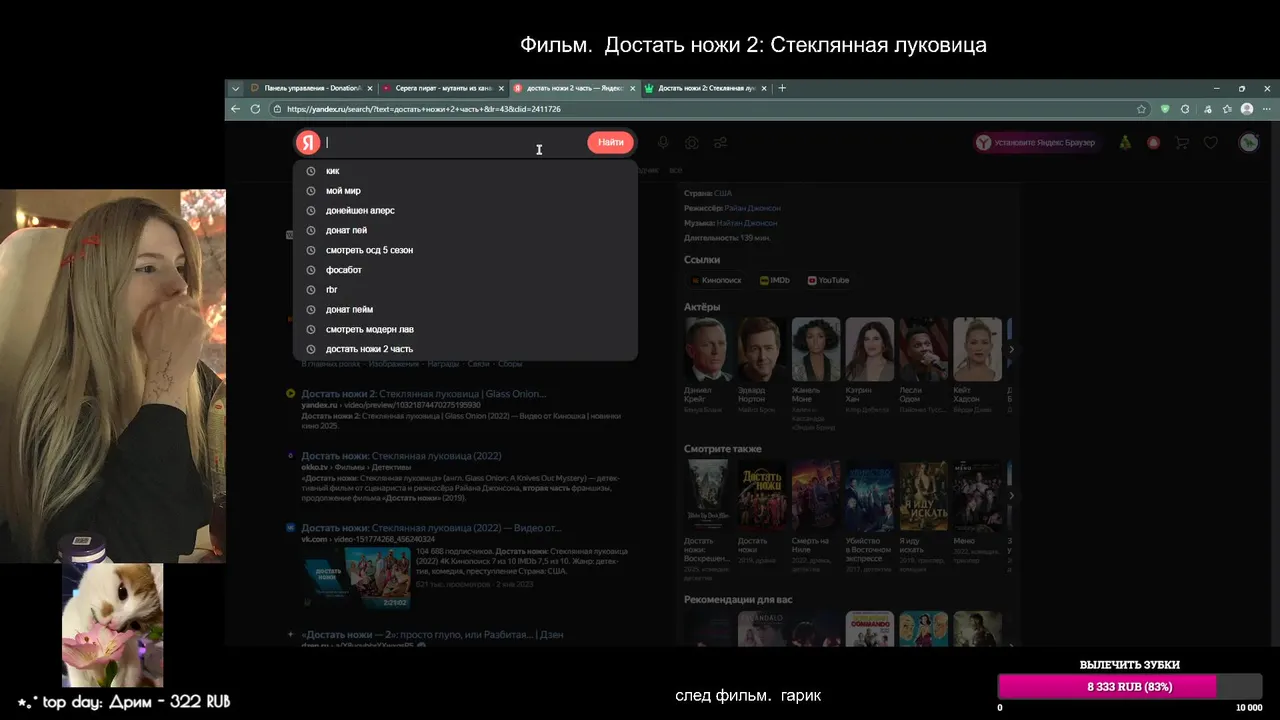Viewport: 1280px width, 720px height.
Task: Open the browser profile avatar
Action: [1247, 109]
